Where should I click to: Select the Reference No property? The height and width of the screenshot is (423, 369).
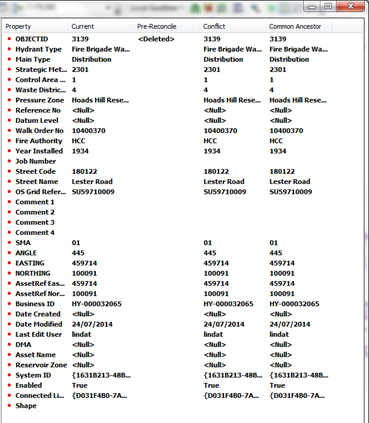pyautogui.click(x=38, y=110)
